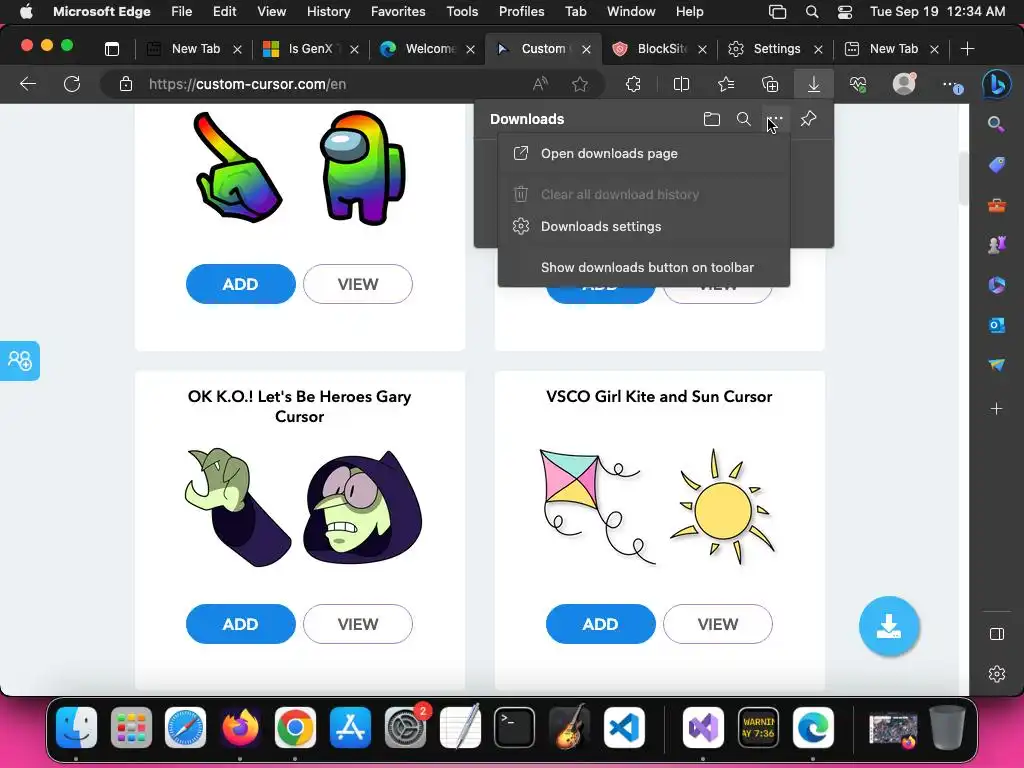View site information lock icon

tap(126, 84)
